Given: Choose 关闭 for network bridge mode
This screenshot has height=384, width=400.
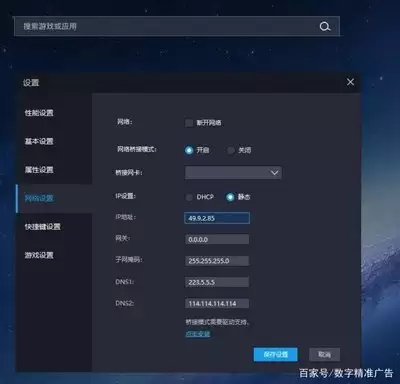Looking at the screenshot, I should coord(231,150).
